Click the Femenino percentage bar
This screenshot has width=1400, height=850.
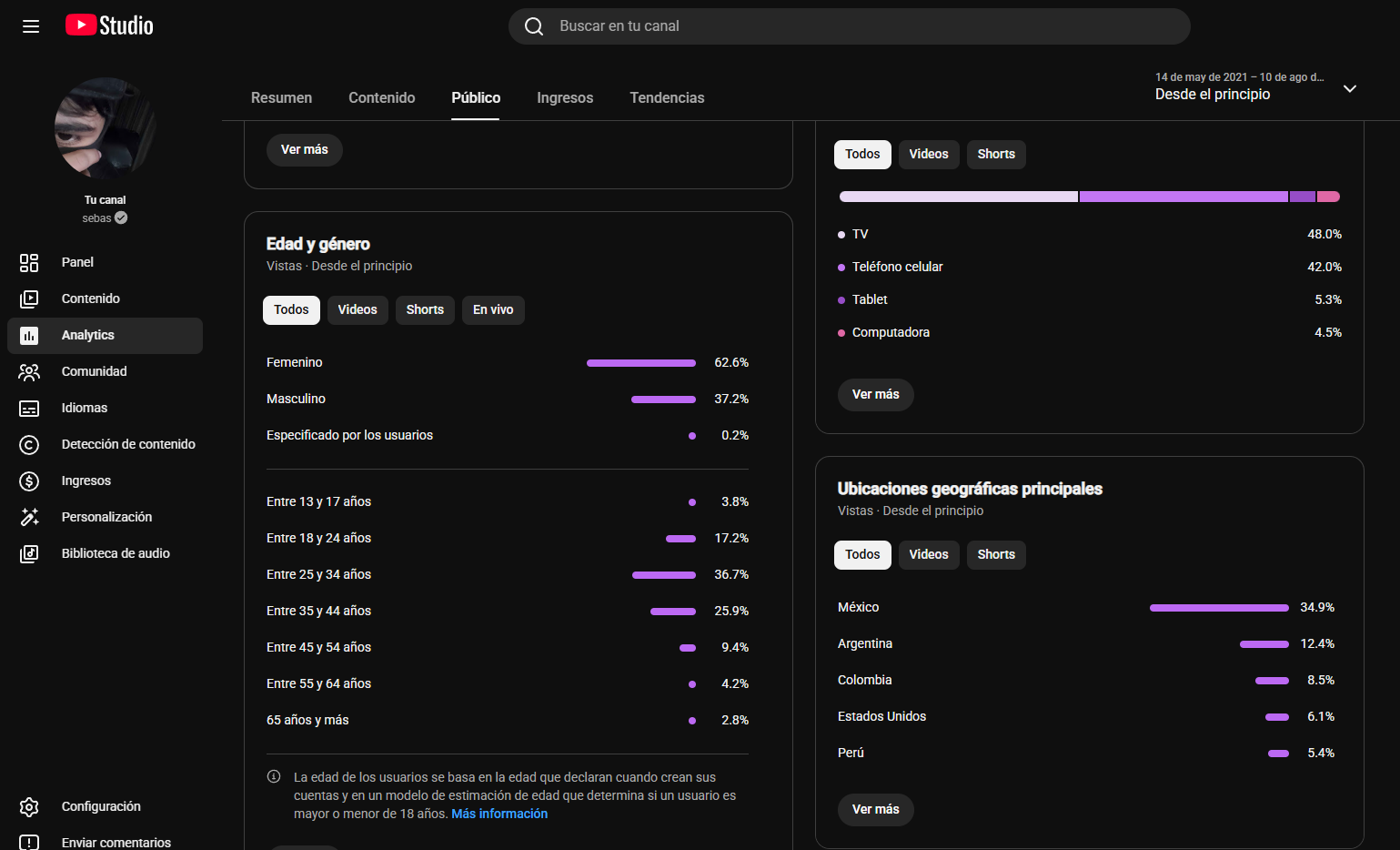point(641,363)
